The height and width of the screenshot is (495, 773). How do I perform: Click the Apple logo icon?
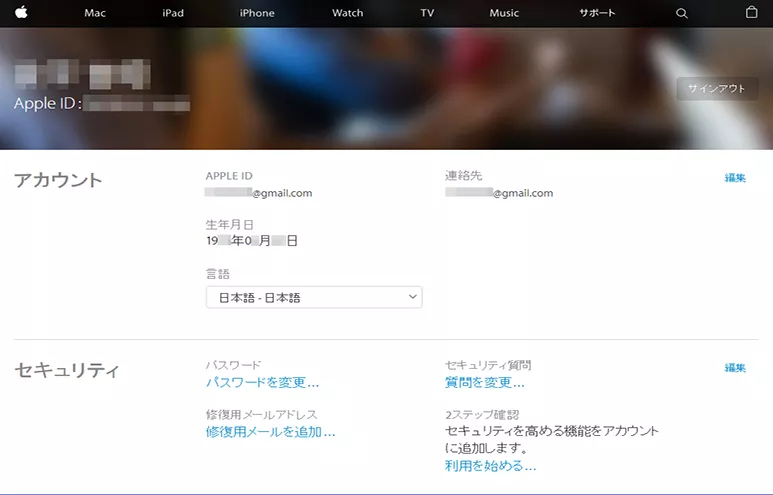(x=20, y=13)
